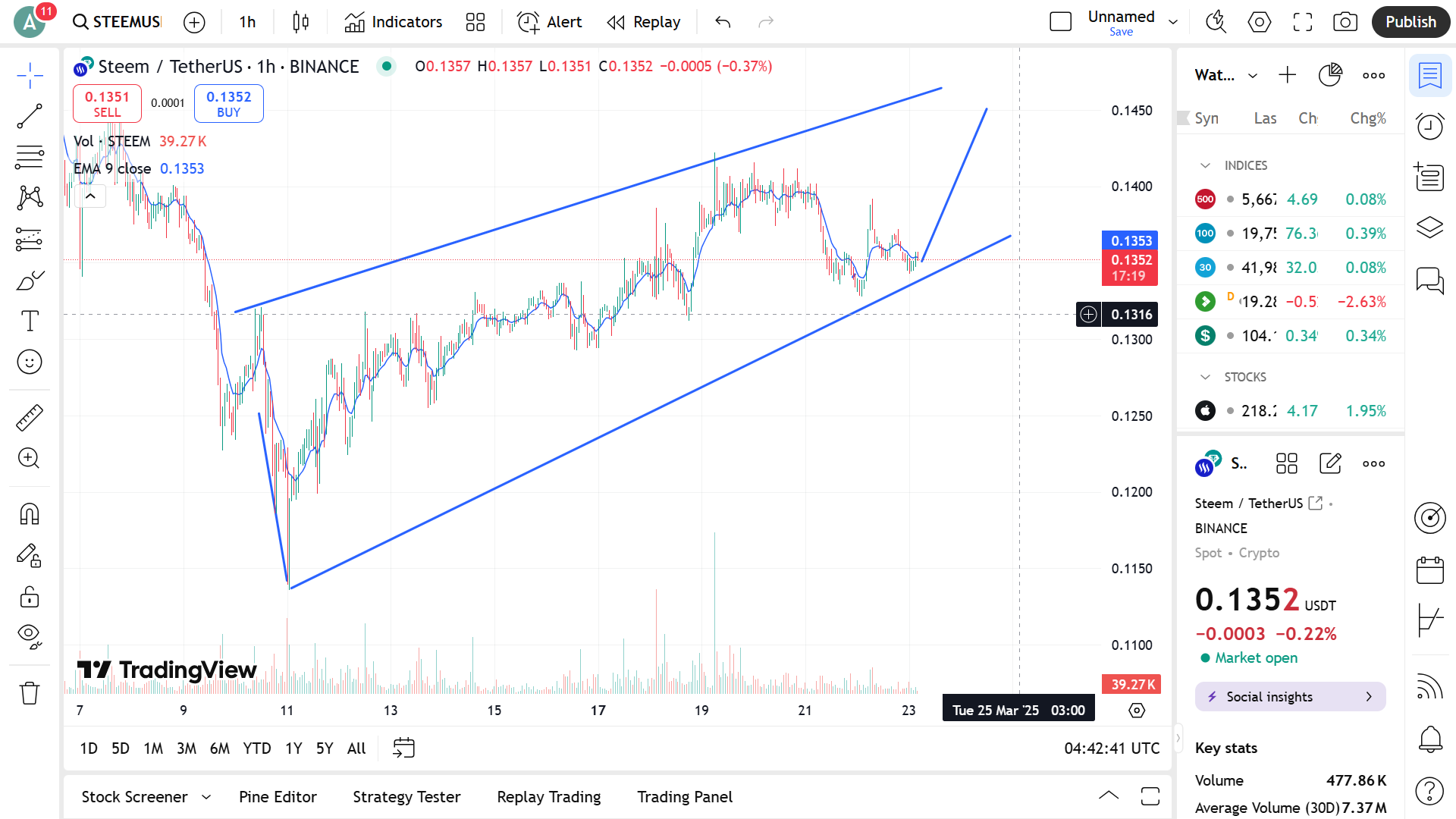Open the candlestick chart type menu
1456x819 pixels.
coord(300,22)
